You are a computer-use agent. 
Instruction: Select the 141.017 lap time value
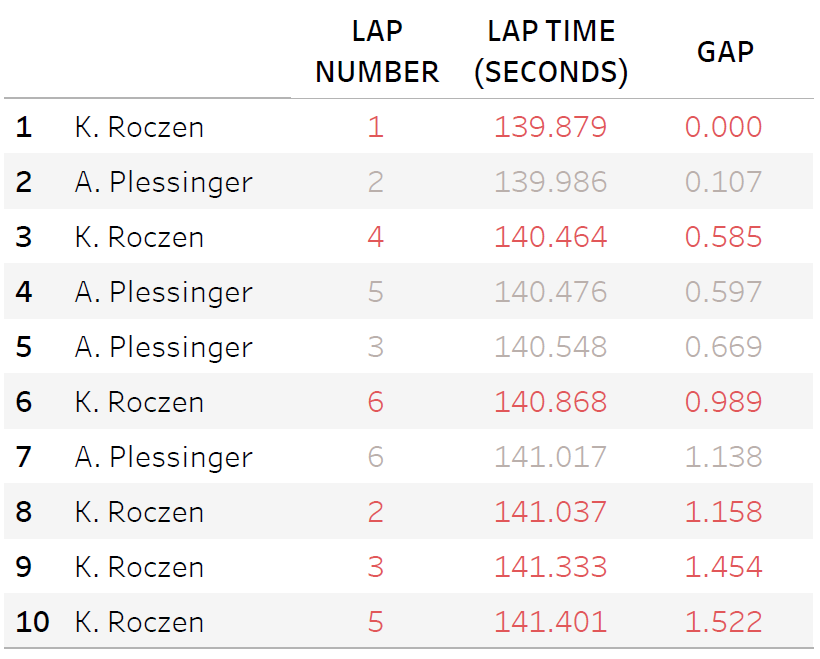[x=550, y=457]
